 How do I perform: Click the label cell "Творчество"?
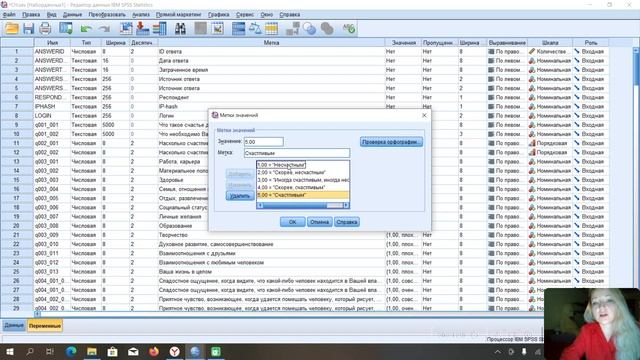[x=271, y=235]
